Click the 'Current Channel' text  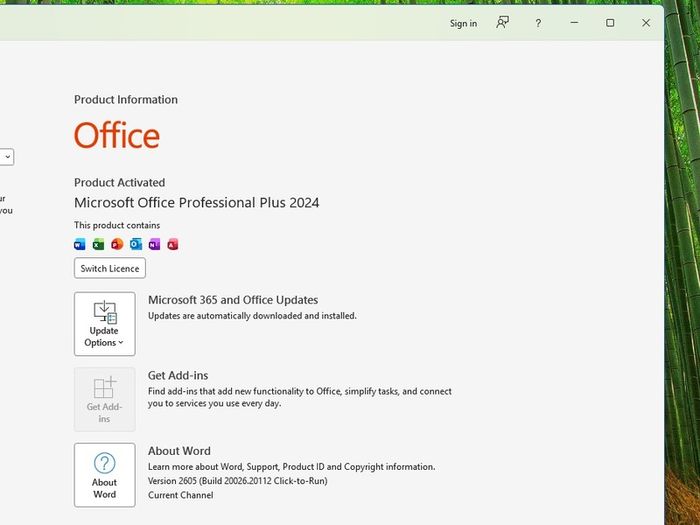(180, 495)
